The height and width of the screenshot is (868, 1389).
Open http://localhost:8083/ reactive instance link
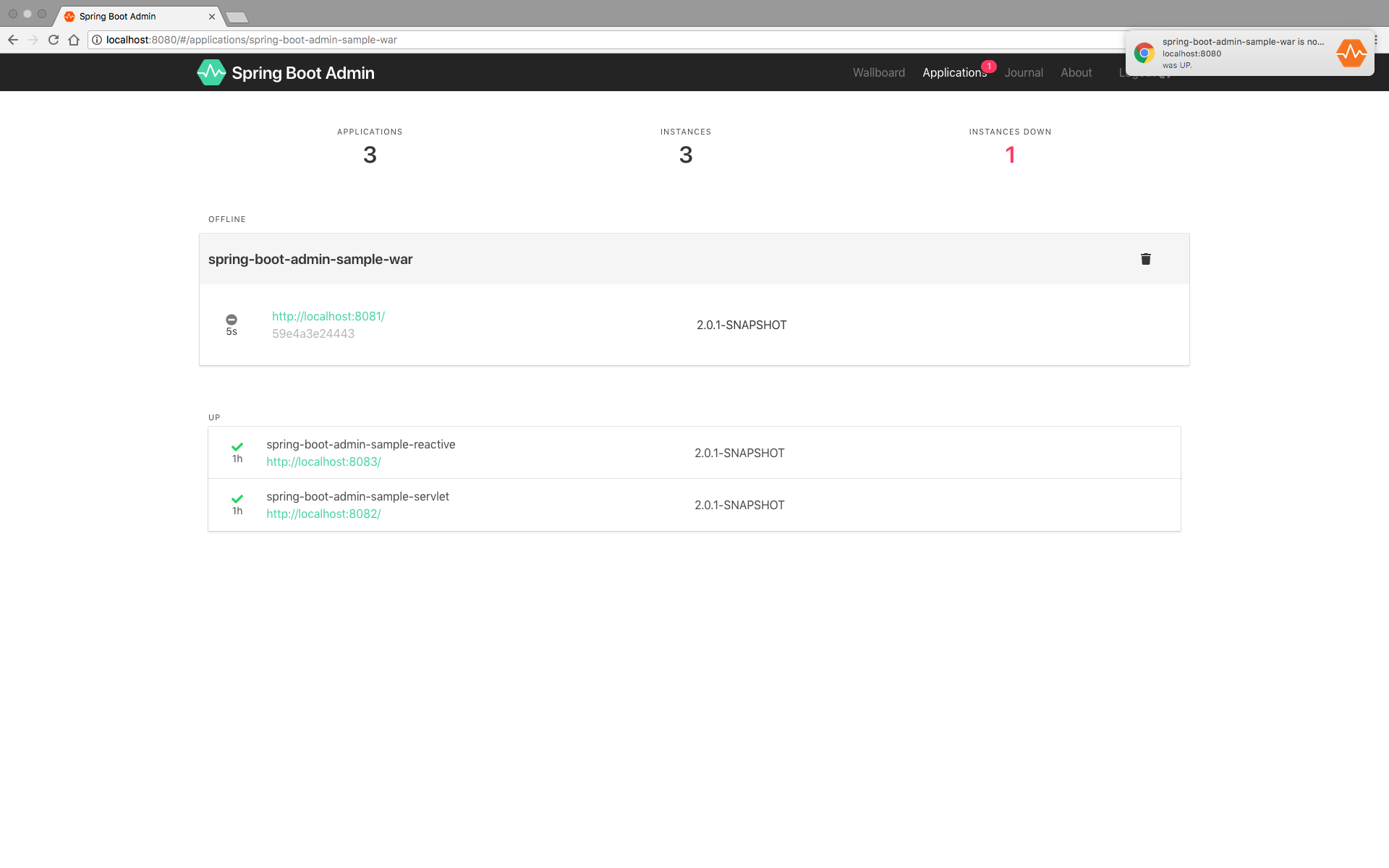click(x=323, y=461)
